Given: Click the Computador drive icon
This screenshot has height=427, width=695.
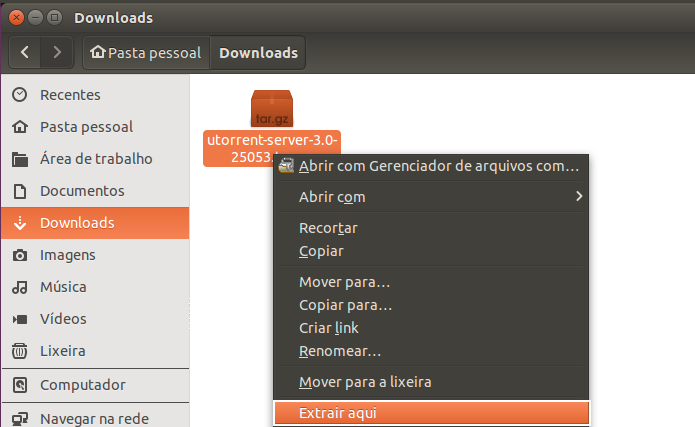Looking at the screenshot, I should pyautogui.click(x=20, y=385).
